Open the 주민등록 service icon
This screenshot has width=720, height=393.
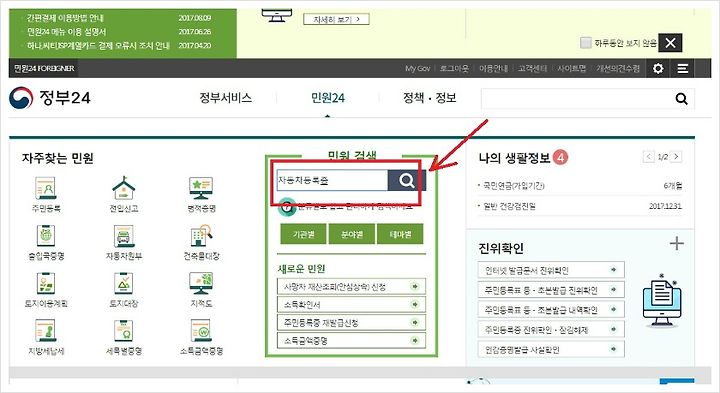(46, 189)
